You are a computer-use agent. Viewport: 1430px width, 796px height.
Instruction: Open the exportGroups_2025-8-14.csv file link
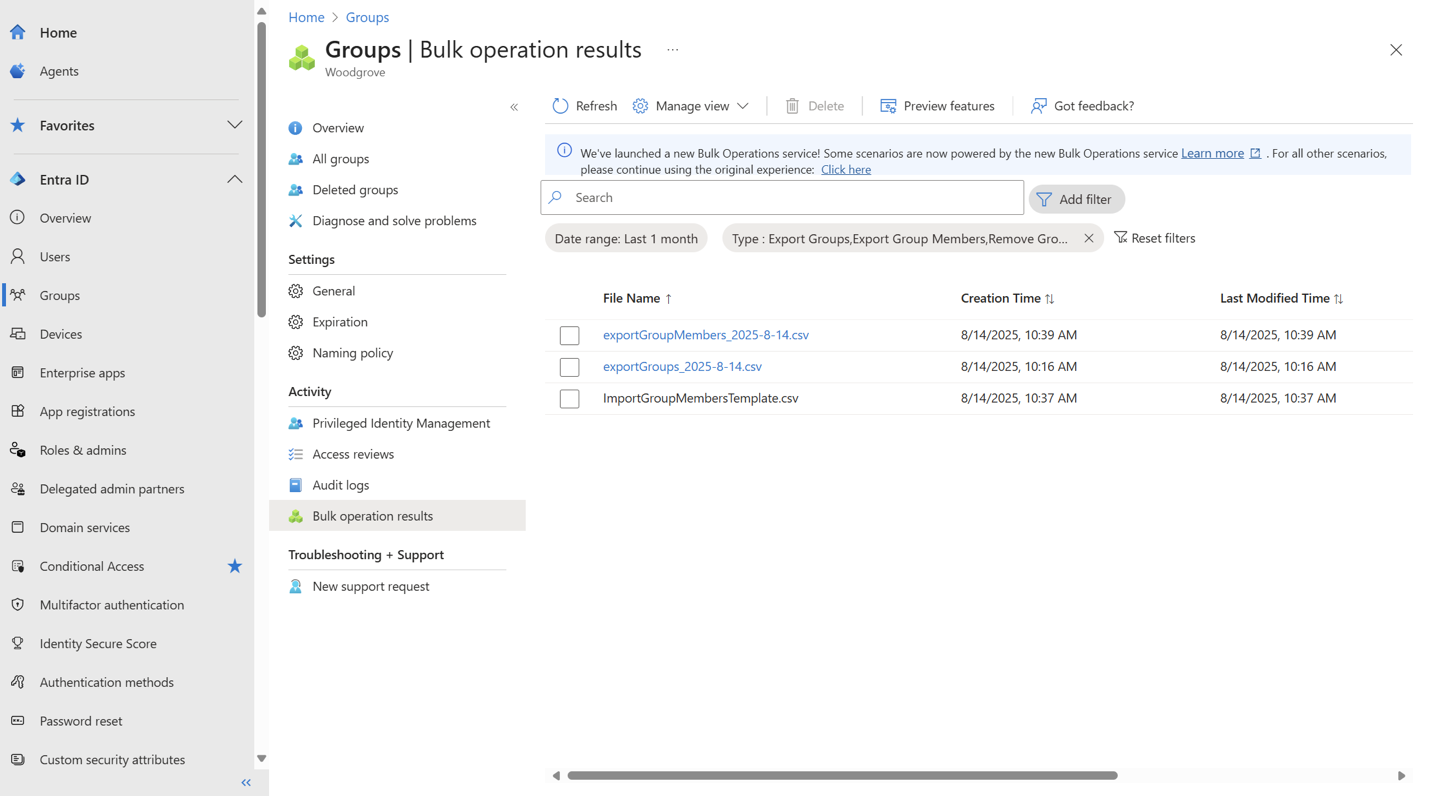[682, 367]
